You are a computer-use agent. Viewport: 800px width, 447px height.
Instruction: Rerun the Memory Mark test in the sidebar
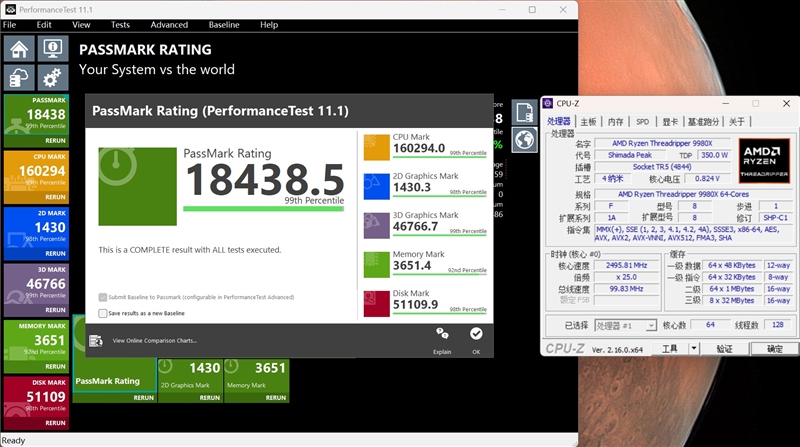coord(55,366)
